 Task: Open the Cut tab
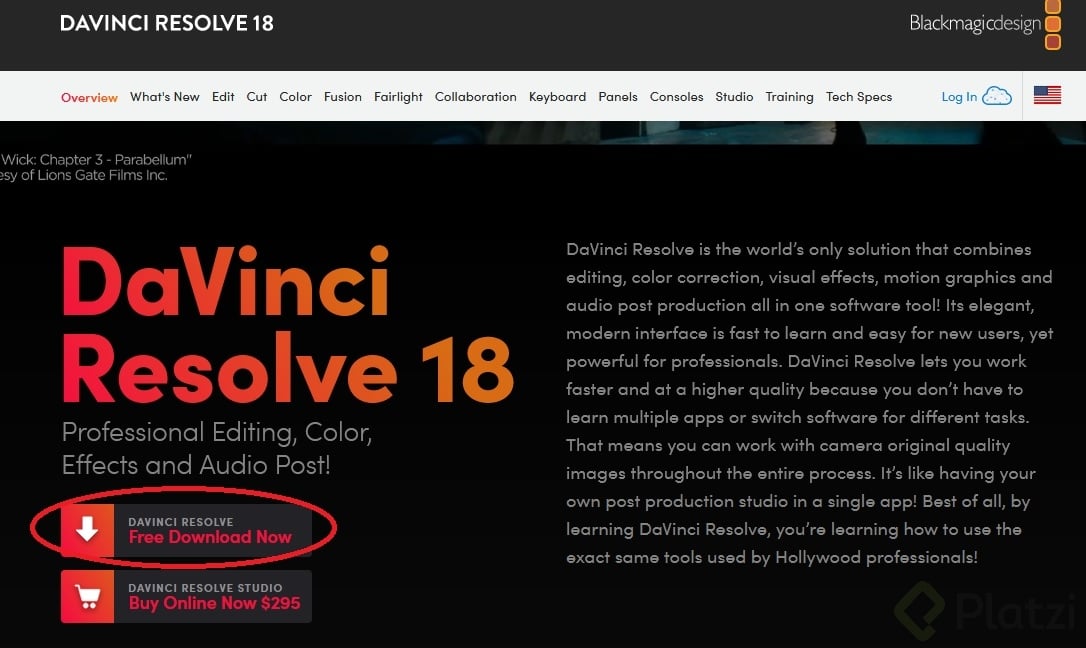[x=256, y=97]
